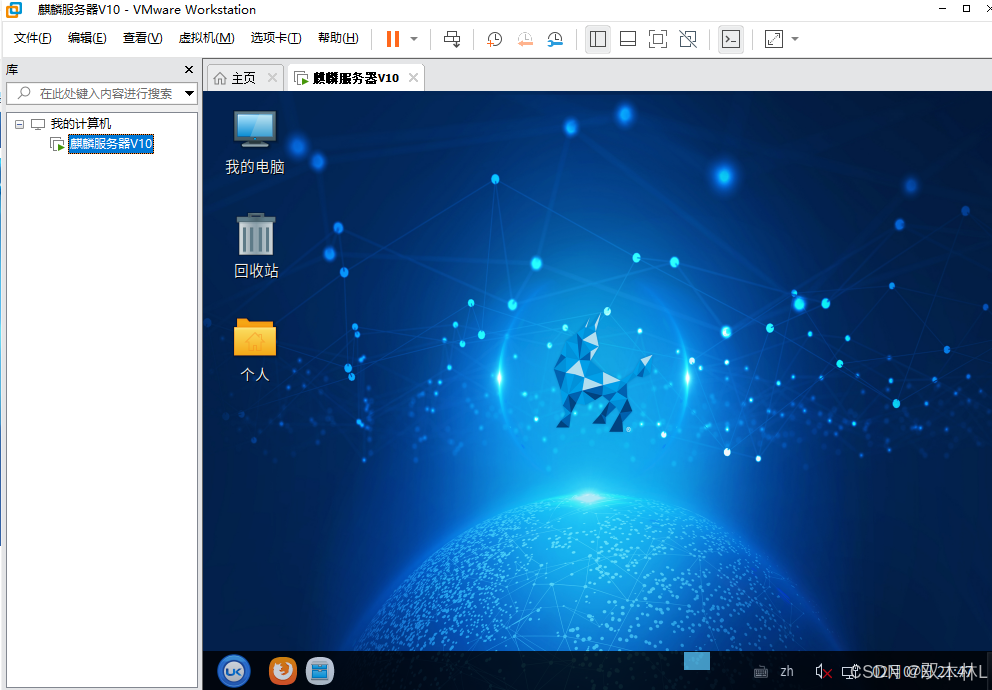The image size is (992, 690).
Task: Toggle Unity mode icon
Action: tap(688, 39)
